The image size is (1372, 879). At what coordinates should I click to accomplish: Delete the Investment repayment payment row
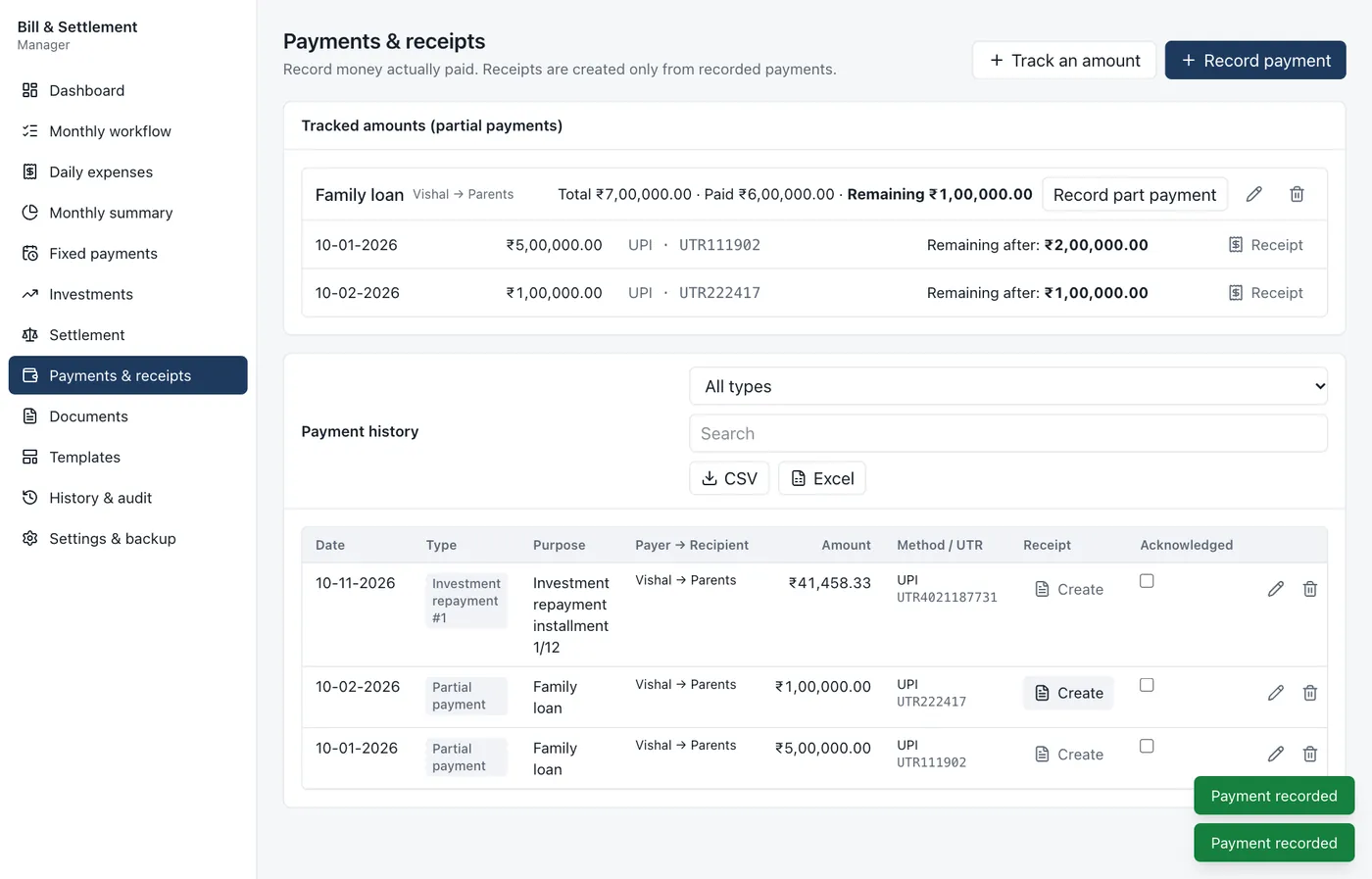tap(1309, 589)
